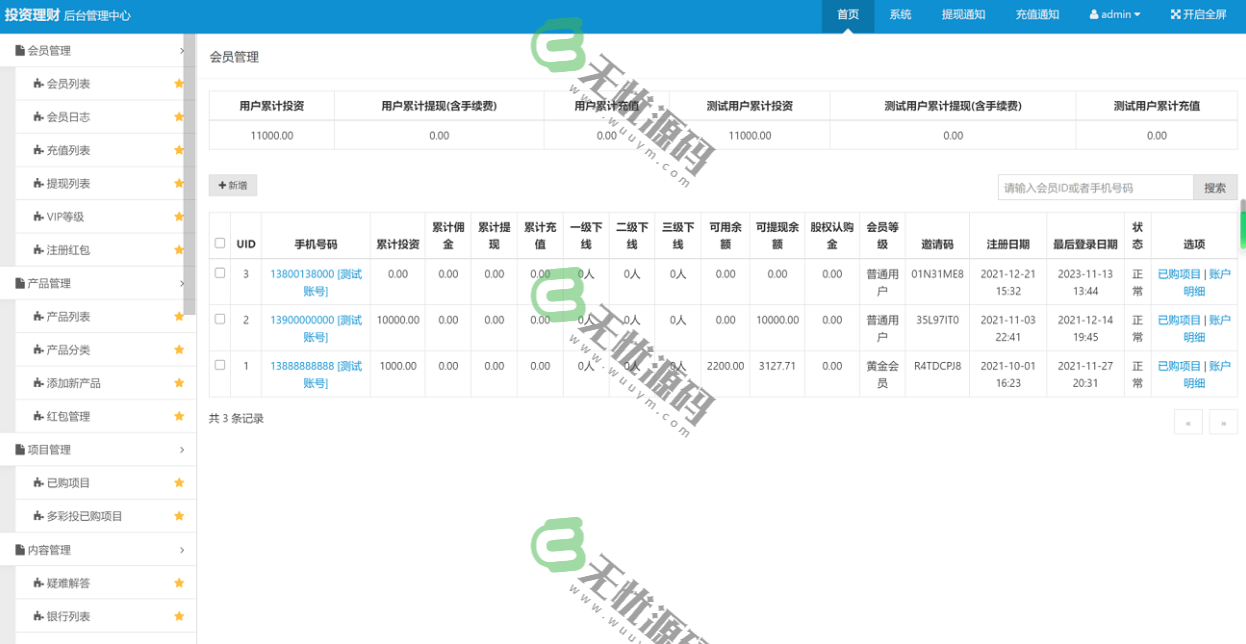Click the star icon next to 红包管理
1246x644 pixels.
click(179, 416)
